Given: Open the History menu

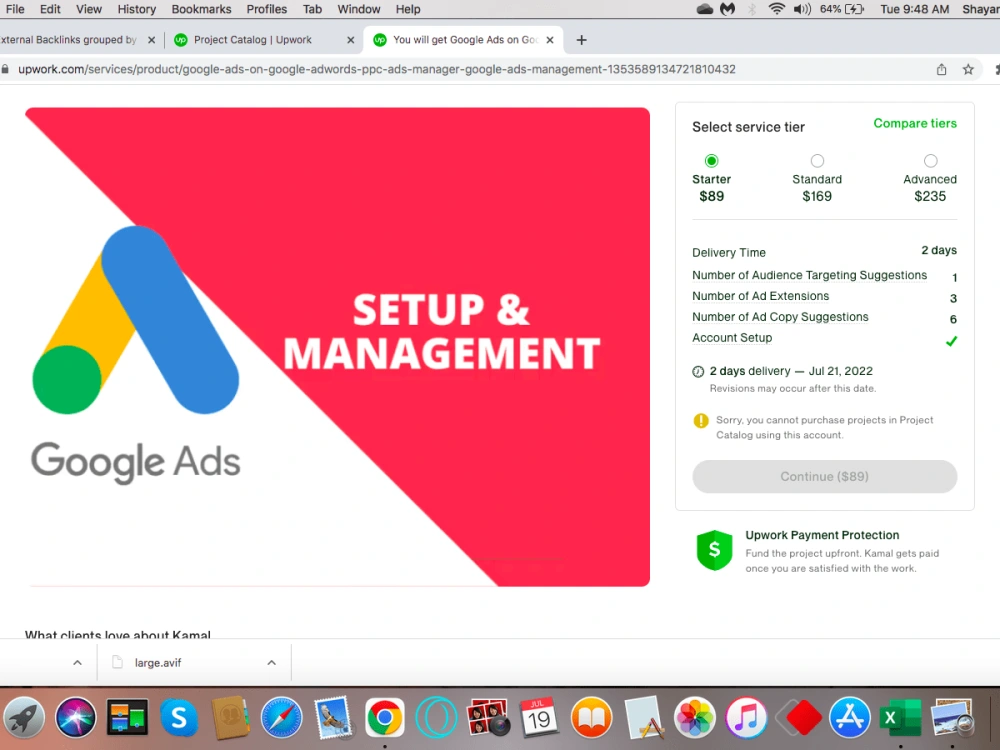Looking at the screenshot, I should point(136,9).
